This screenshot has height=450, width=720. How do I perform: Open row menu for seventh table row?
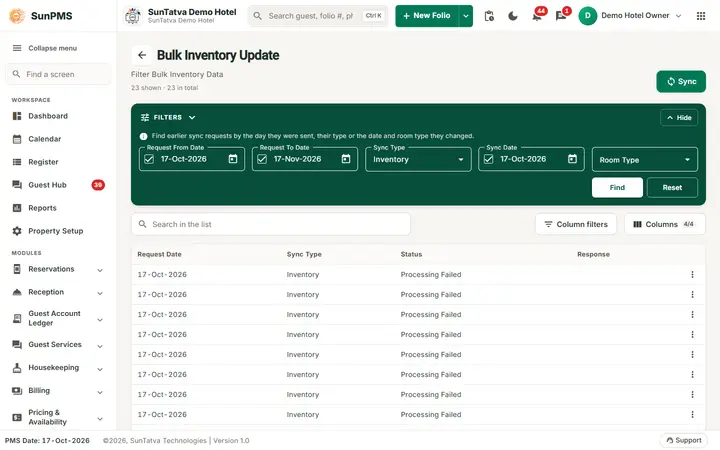692,394
